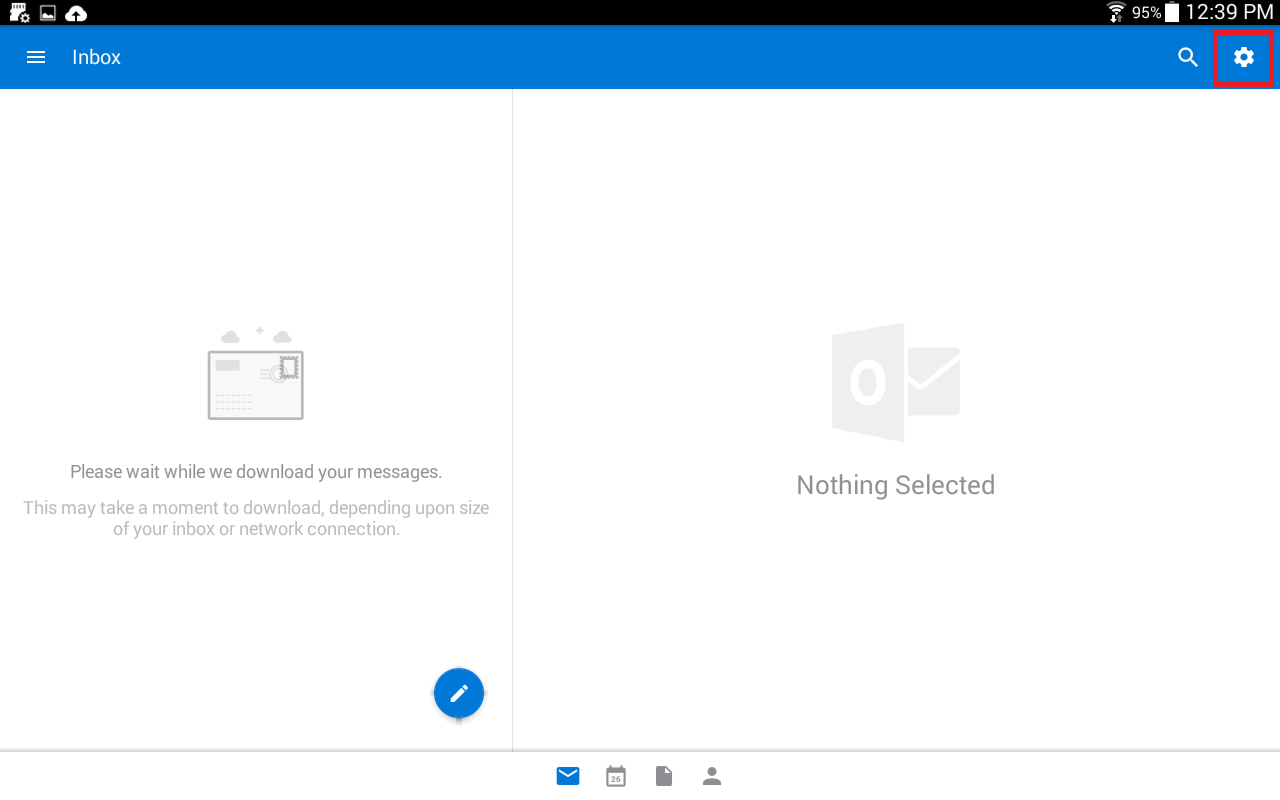Switch to the Files tab icon
This screenshot has width=1280, height=800.
(664, 776)
